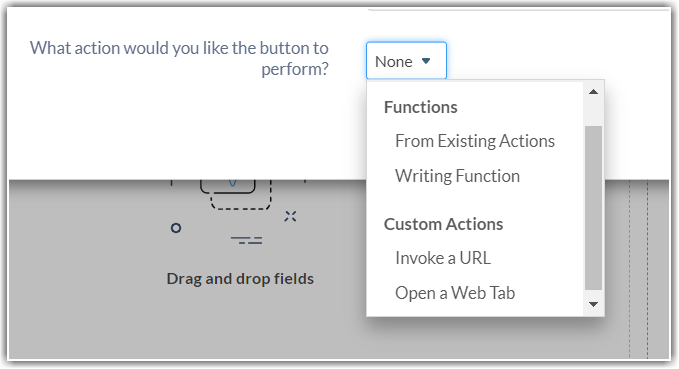Click the small circle illustration icon
This screenshot has width=679, height=369.
tap(176, 228)
